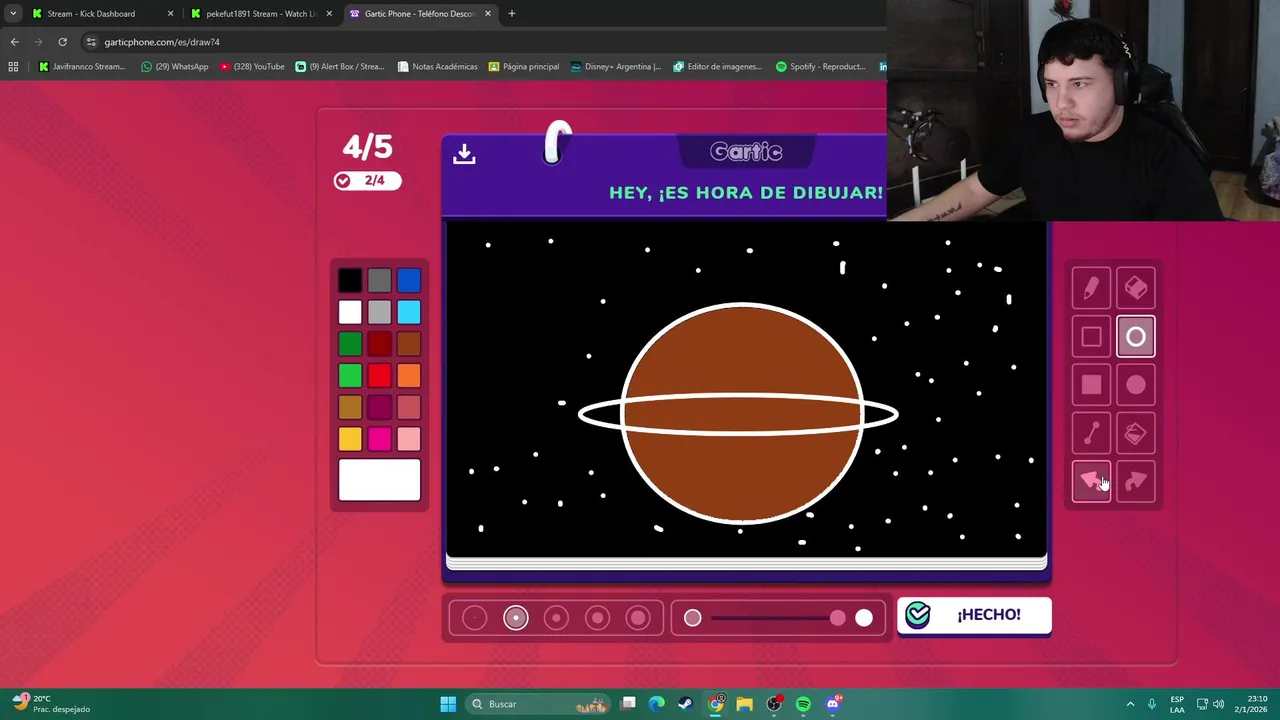
Task: Select the largest brush size
Action: tap(638, 618)
